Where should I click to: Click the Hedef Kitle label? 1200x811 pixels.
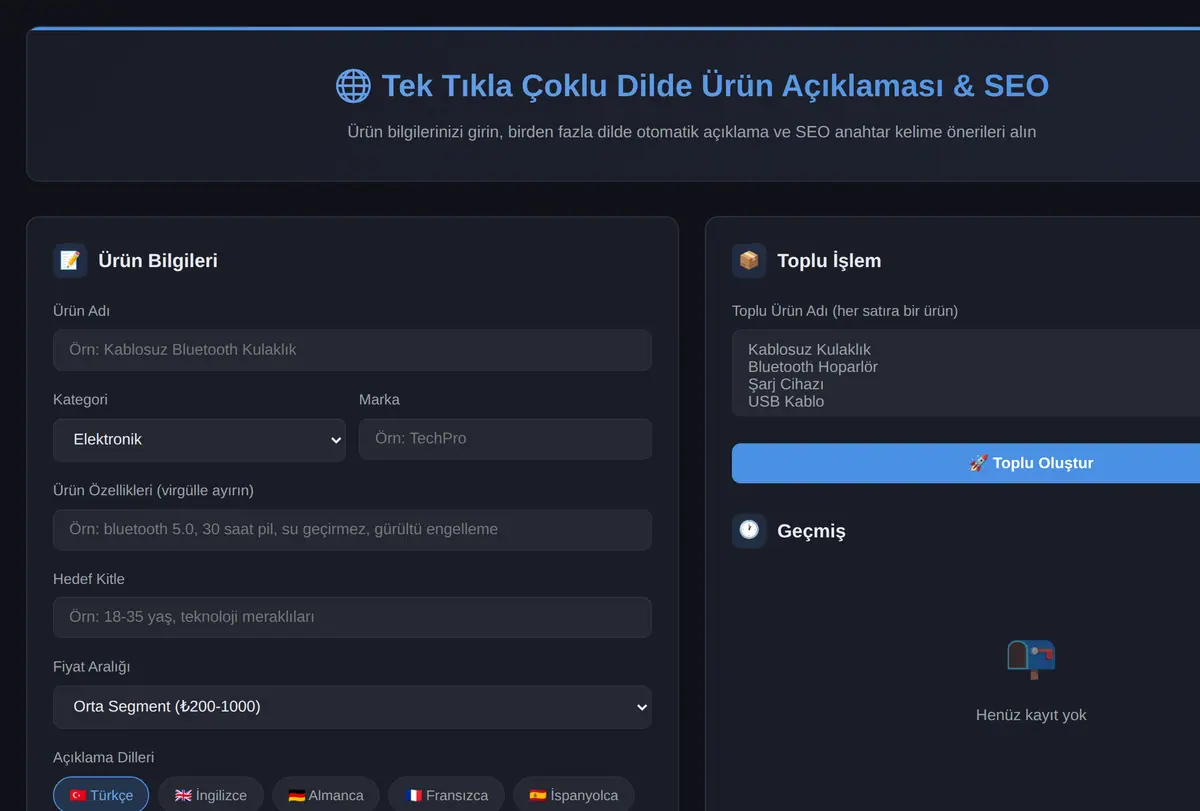89,578
